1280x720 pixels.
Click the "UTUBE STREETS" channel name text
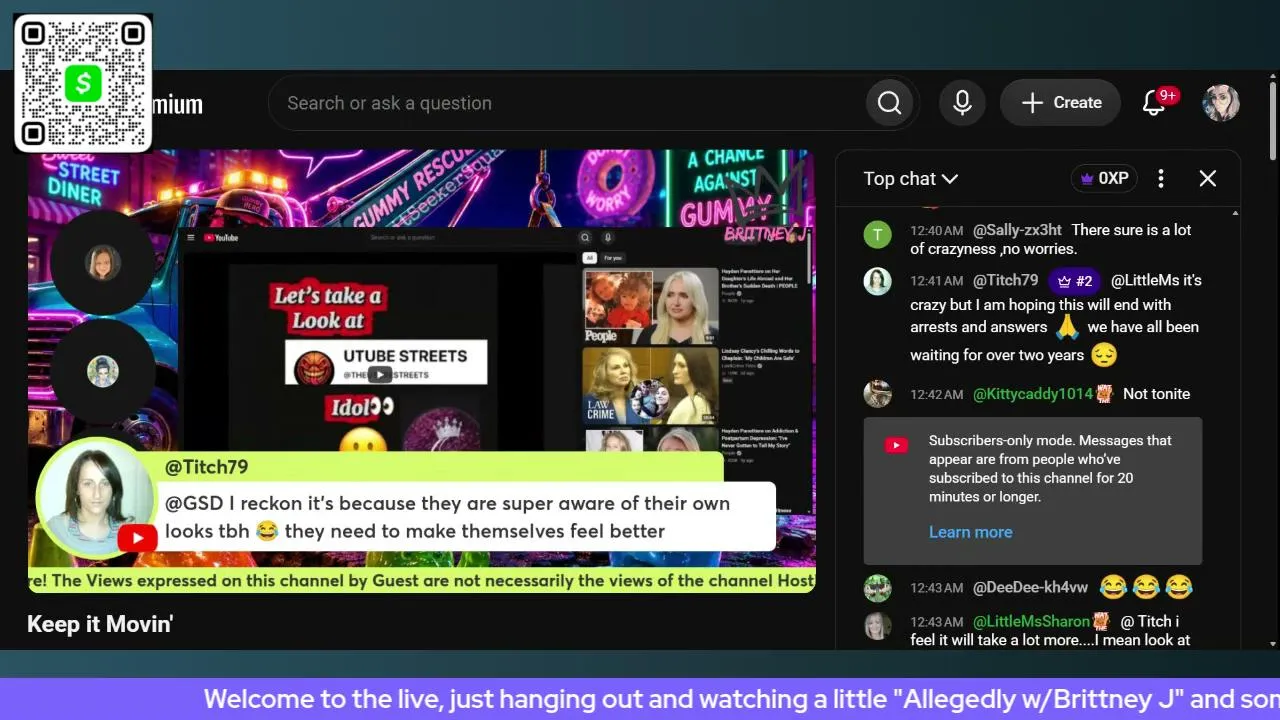[405, 356]
